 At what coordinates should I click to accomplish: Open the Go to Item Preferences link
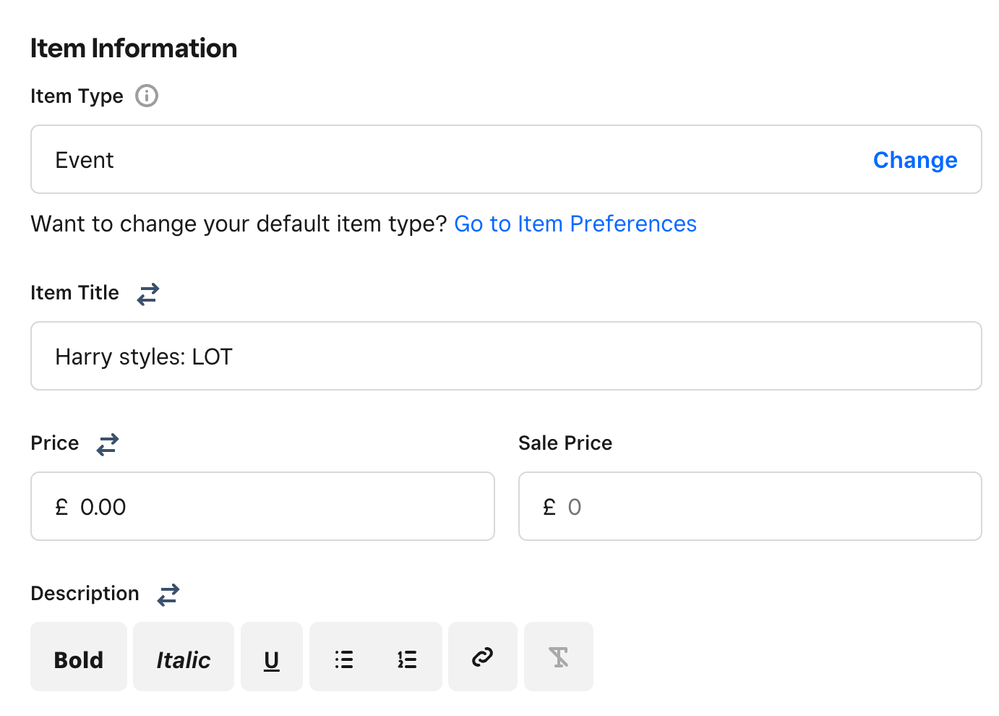(575, 224)
